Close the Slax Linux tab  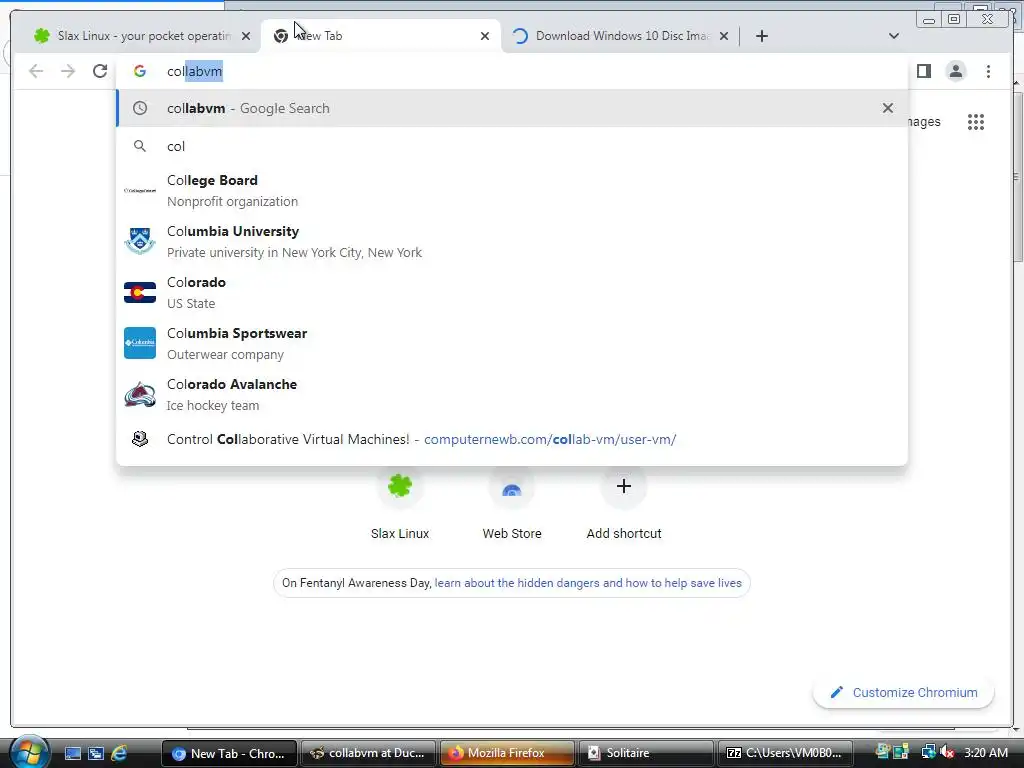click(x=246, y=36)
